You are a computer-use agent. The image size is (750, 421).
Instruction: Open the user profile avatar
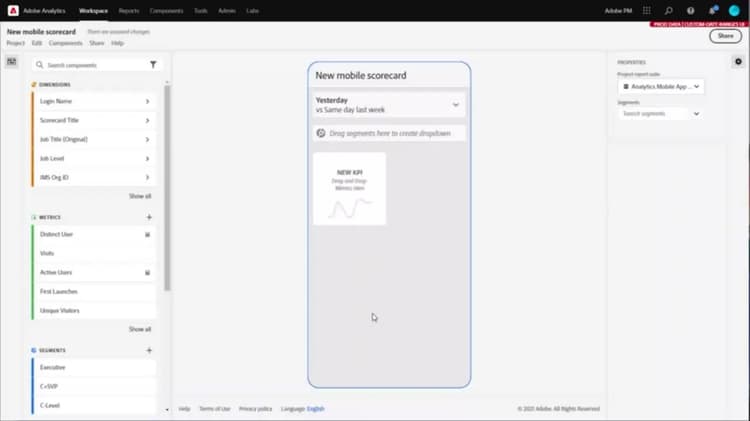pyautogui.click(x=734, y=11)
